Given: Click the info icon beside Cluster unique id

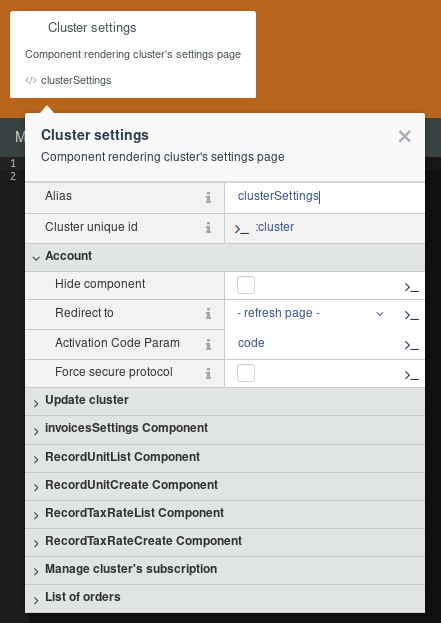Looking at the screenshot, I should [208, 228].
